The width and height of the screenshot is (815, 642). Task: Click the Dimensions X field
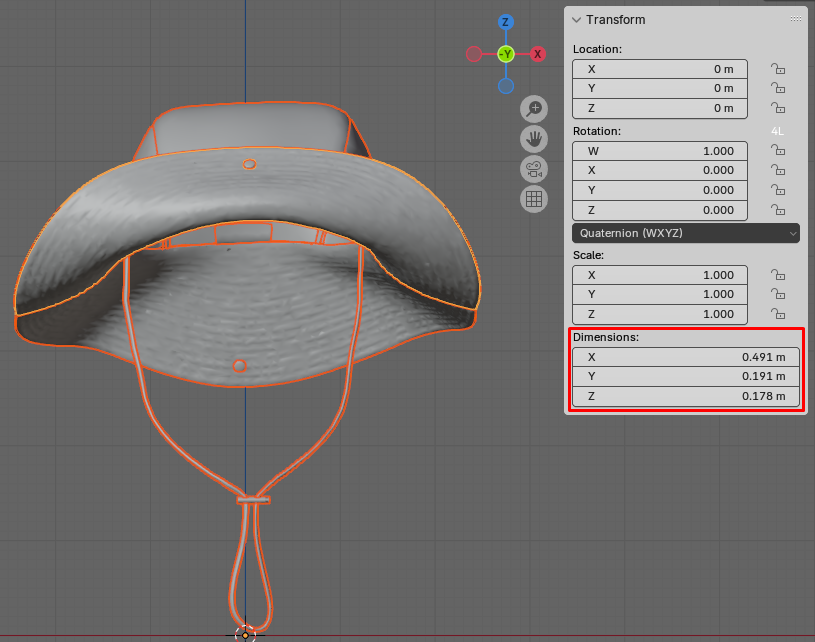pyautogui.click(x=686, y=357)
